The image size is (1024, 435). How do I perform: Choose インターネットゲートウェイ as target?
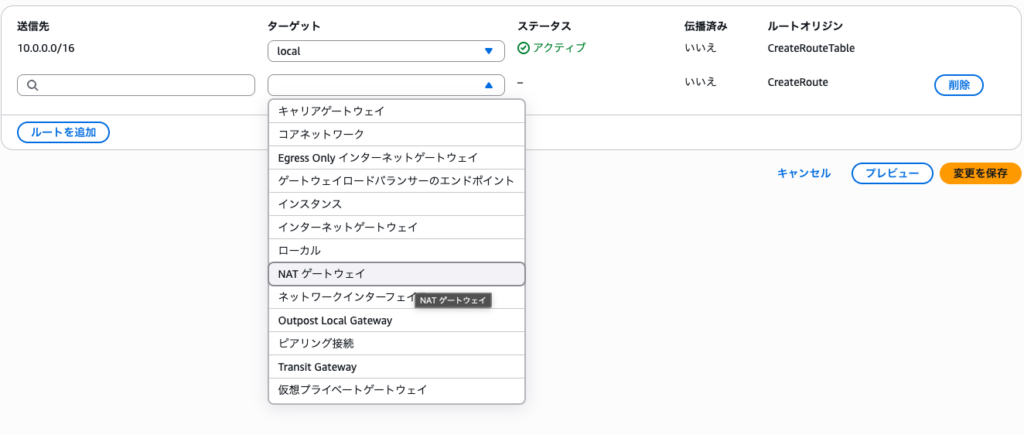[396, 227]
